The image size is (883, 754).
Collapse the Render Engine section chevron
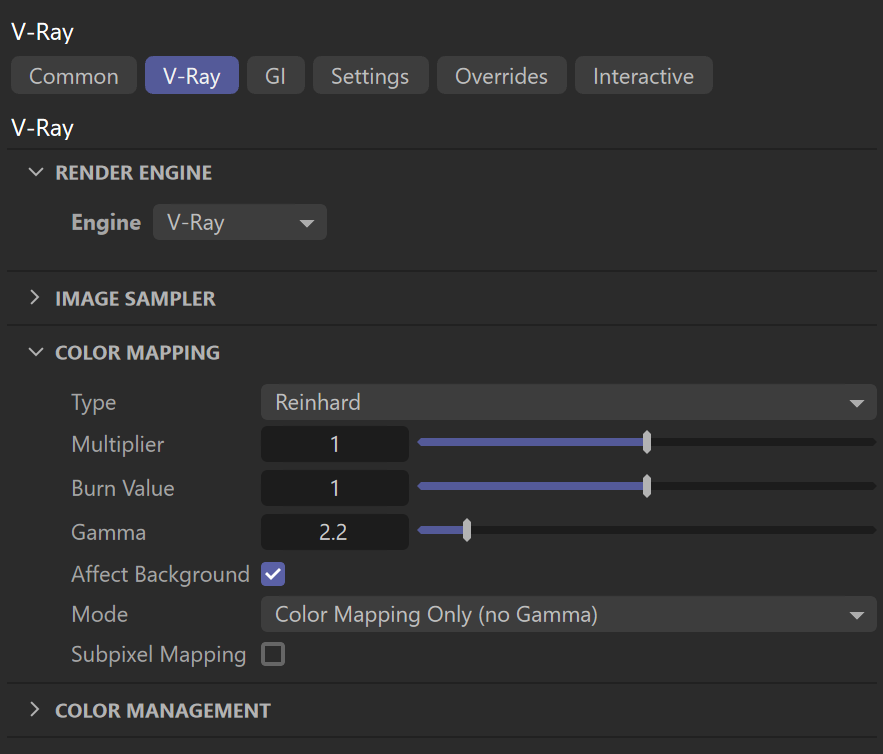[36, 172]
